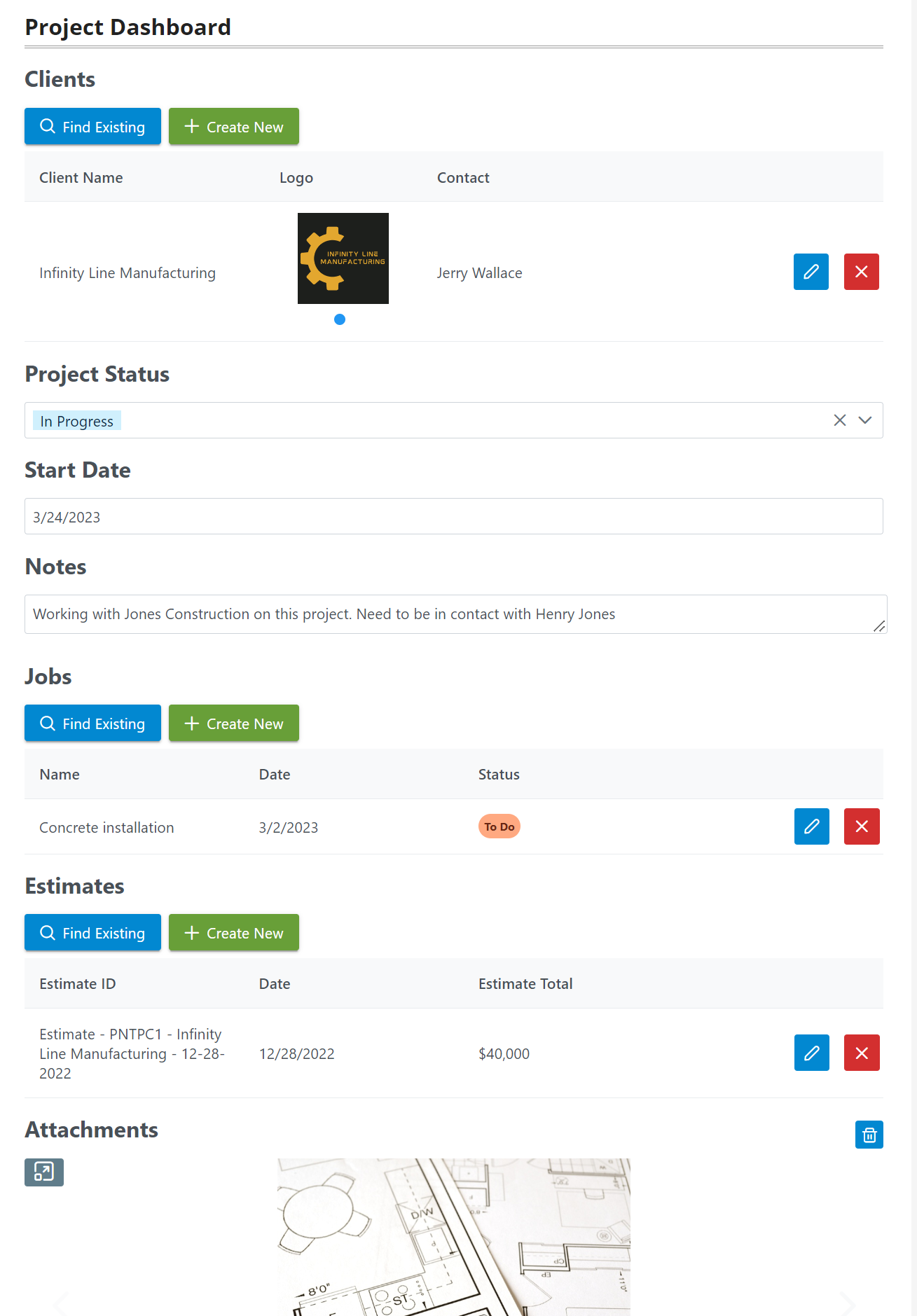Screen dimensions: 917x1316
Task: Edit the PNTPC1 estimate entry
Action: (x=812, y=1053)
